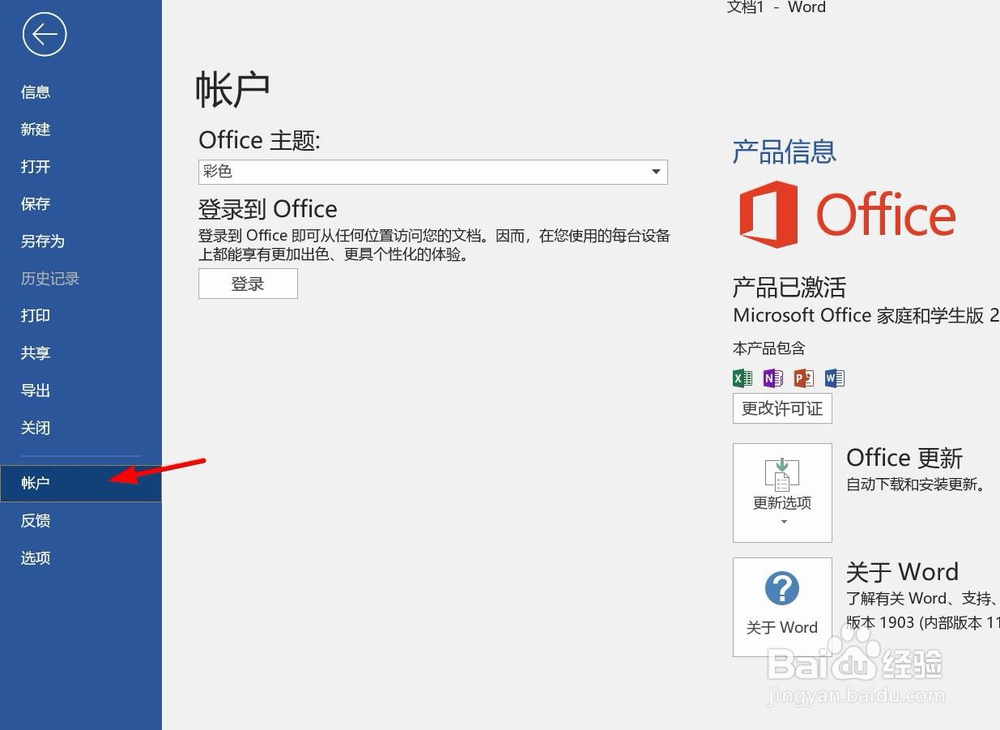Screen dimensions: 1000x730
Task: Open the Office 主题 dropdown showing 彩色
Action: 433,172
